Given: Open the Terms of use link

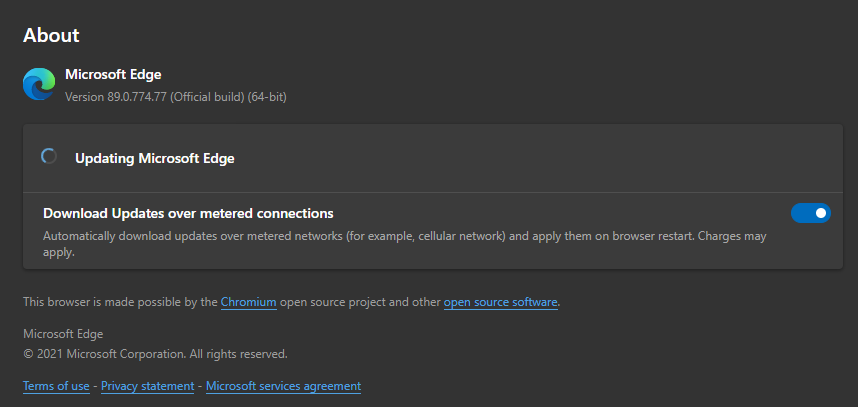Looking at the screenshot, I should coord(56,386).
